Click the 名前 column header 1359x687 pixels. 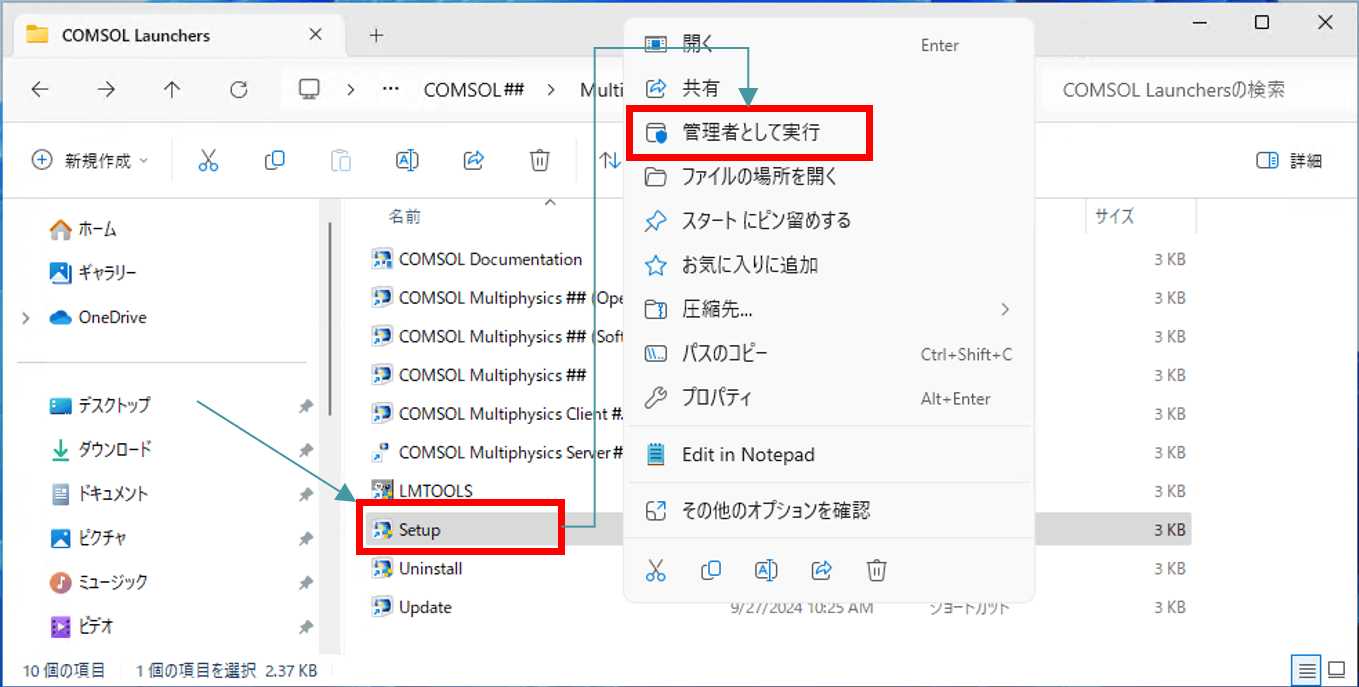click(x=405, y=216)
